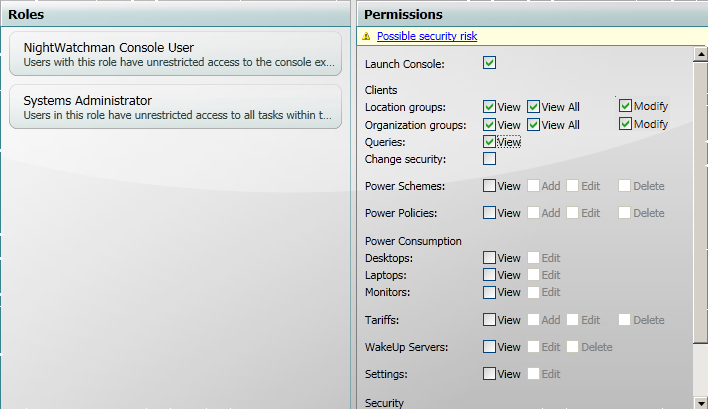
Task: Toggle Location groups View checkbox
Action: (x=489, y=106)
